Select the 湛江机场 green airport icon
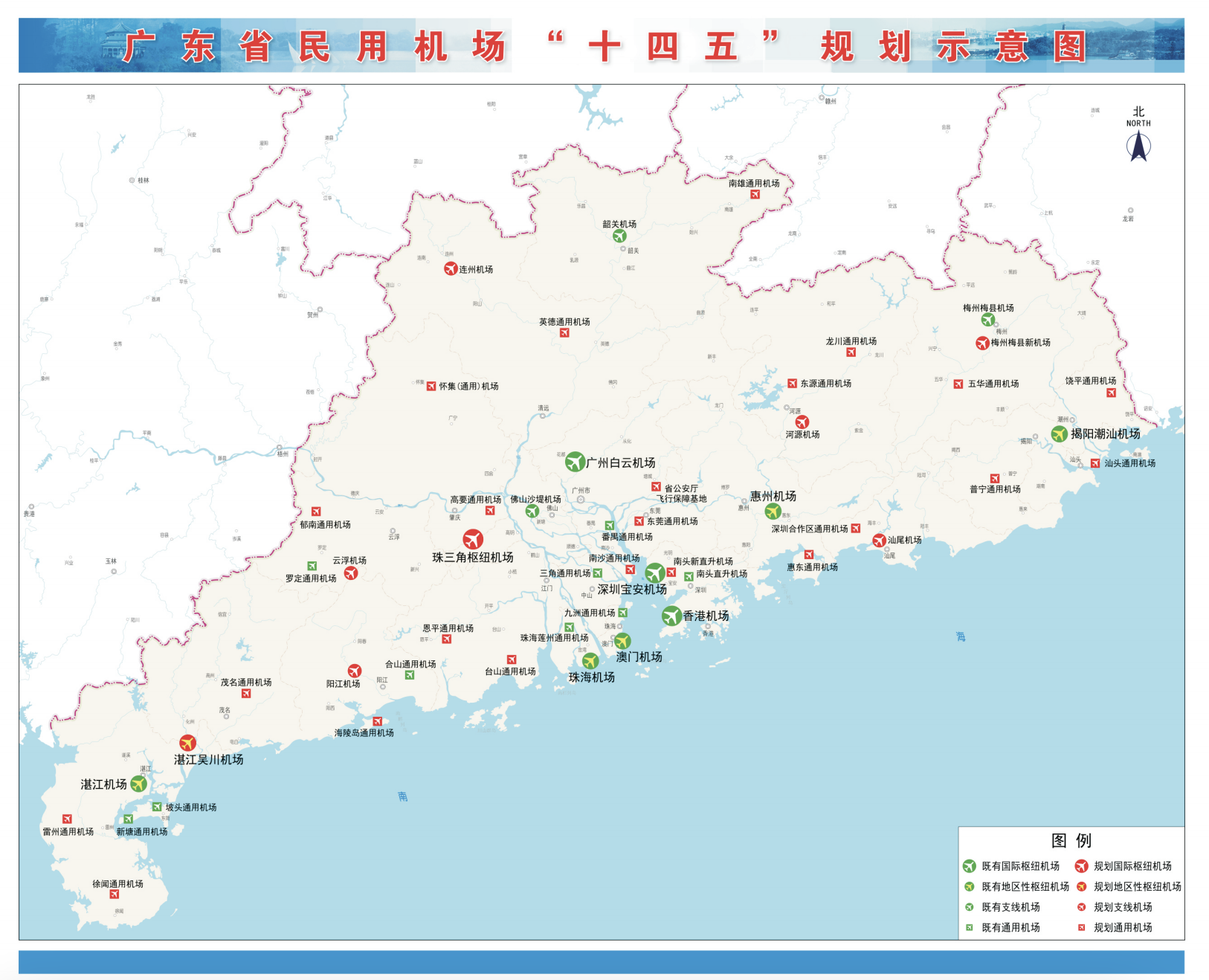Viewport: 1209px width, 980px height. [x=138, y=784]
